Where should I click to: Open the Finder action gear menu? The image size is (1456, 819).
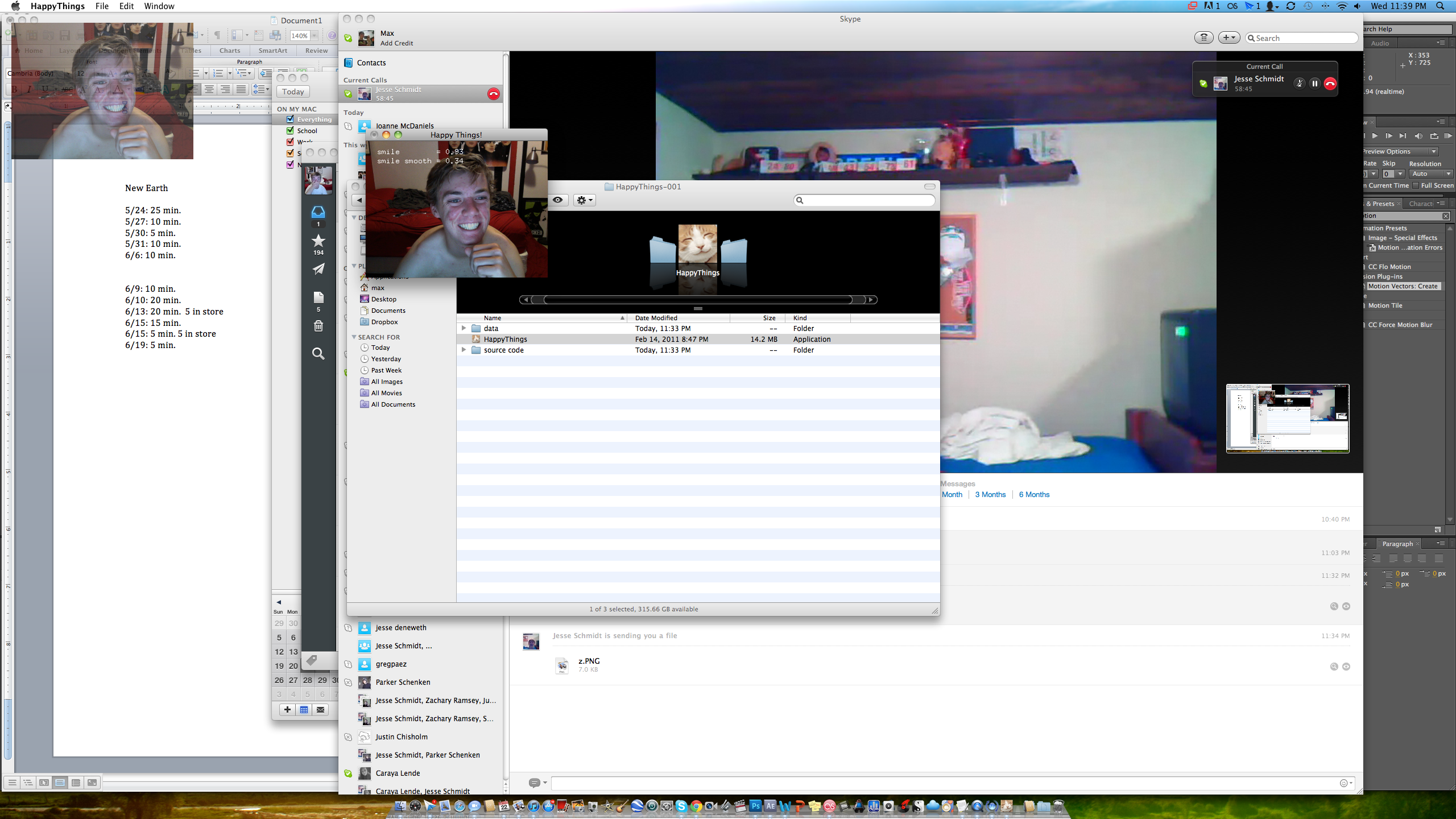(x=584, y=200)
